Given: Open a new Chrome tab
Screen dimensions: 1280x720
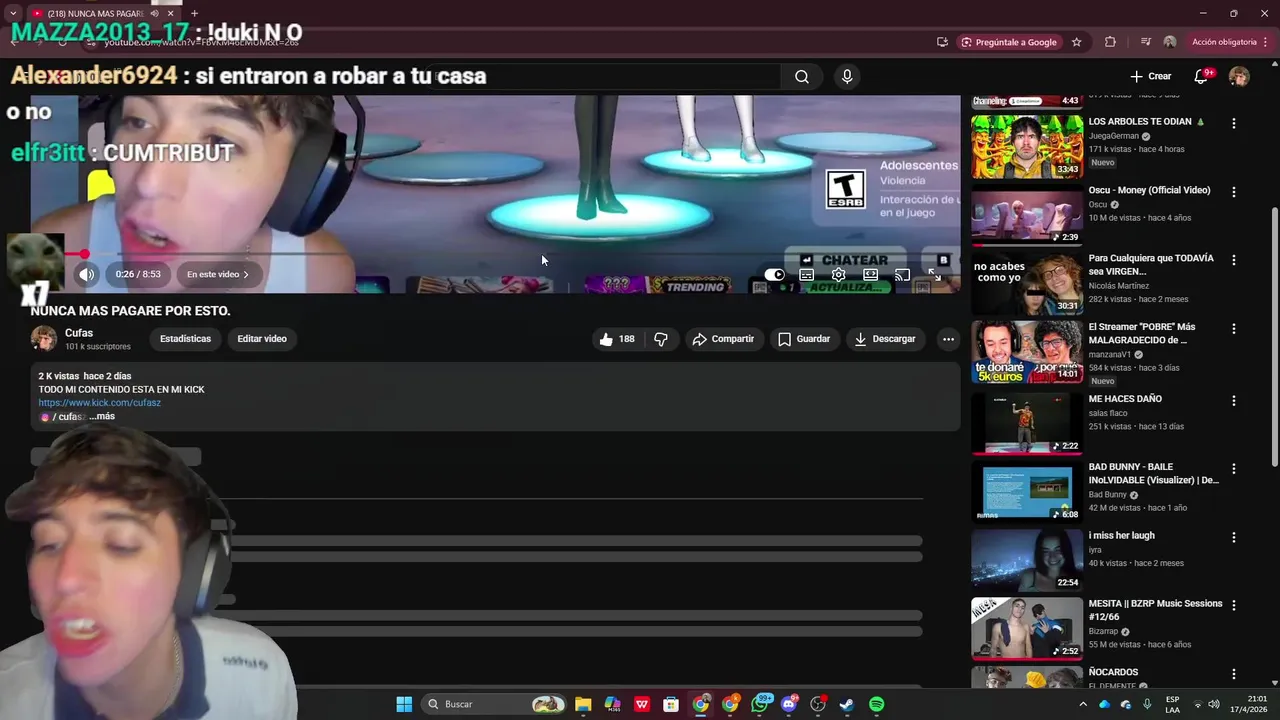Looking at the screenshot, I should click(194, 13).
